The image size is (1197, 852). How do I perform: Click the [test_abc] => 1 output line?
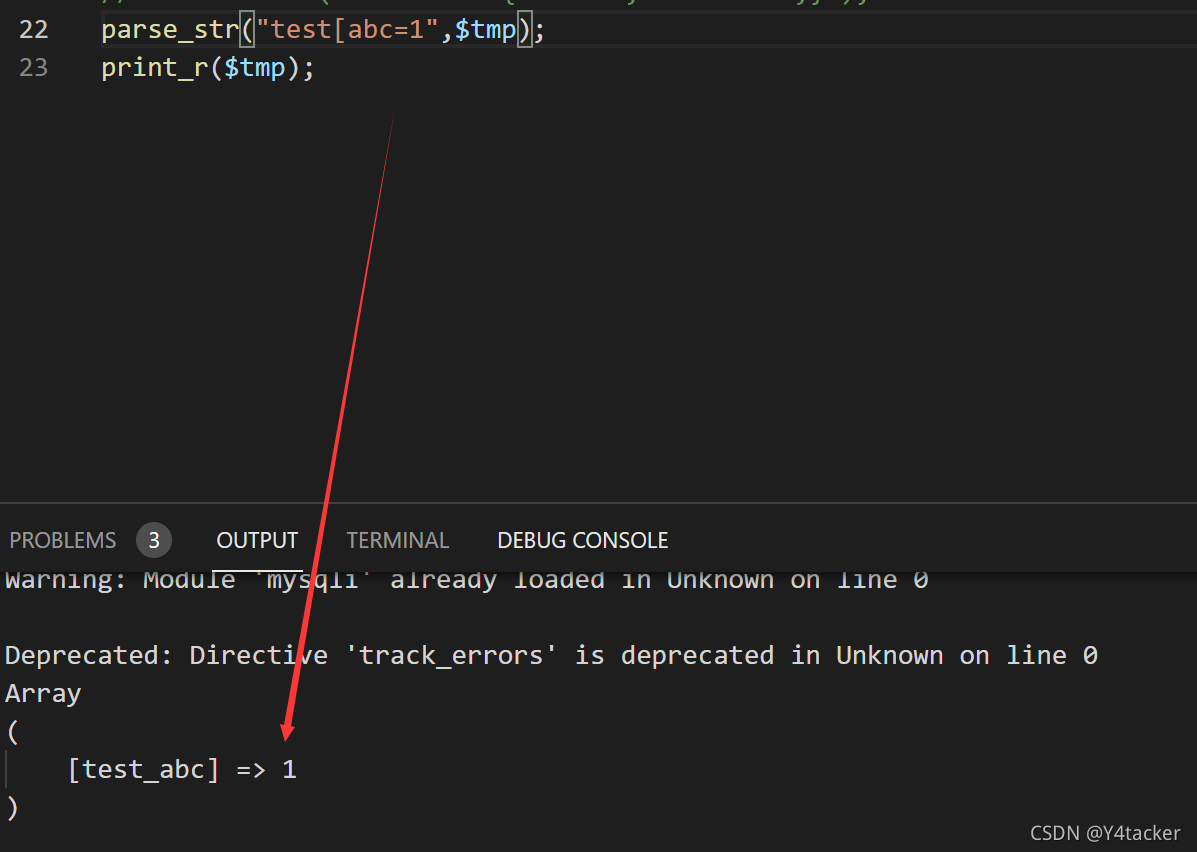click(182, 770)
